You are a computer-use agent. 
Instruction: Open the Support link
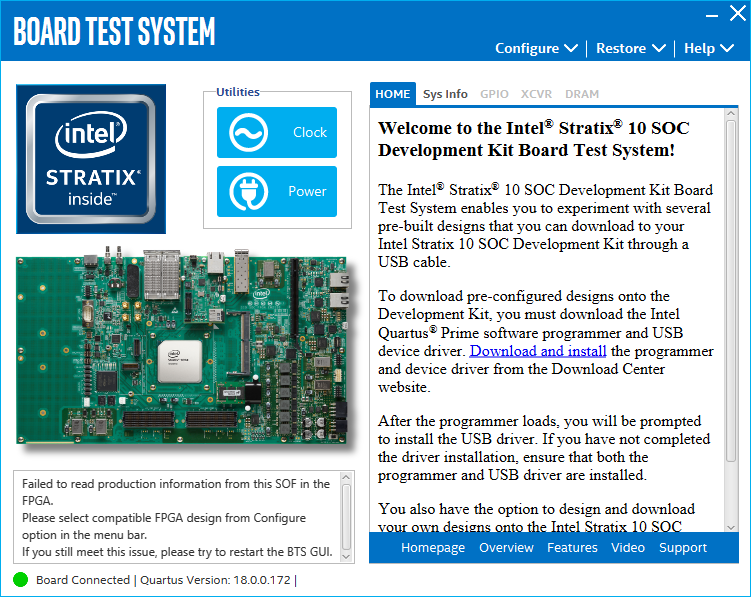[683, 548]
